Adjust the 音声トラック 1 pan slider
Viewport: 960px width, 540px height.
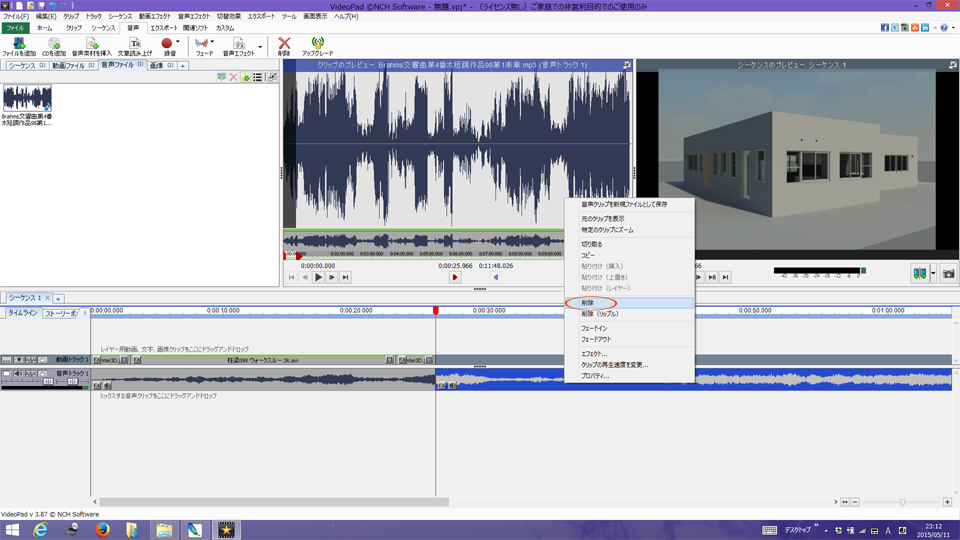pos(72,381)
